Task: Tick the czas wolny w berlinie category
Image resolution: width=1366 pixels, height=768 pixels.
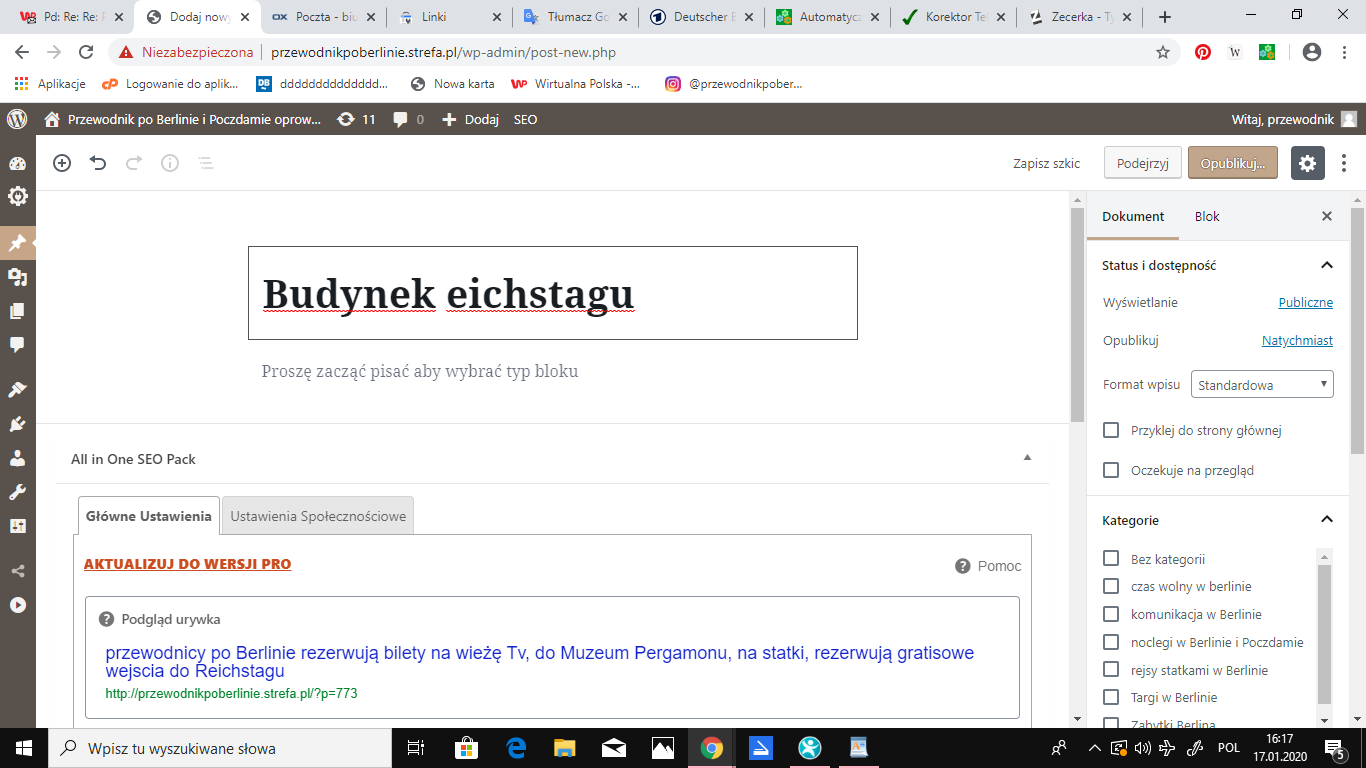Action: pos(1111,586)
